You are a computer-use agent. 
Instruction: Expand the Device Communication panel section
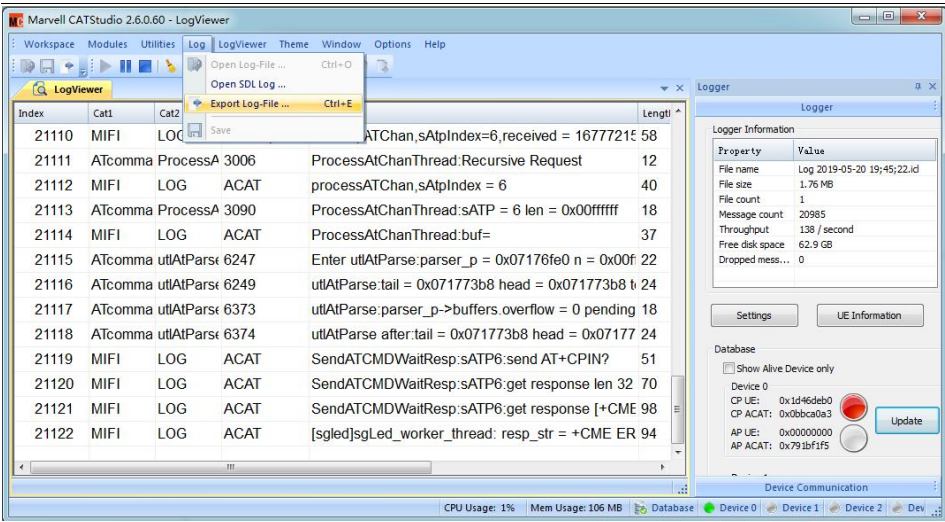point(816,487)
